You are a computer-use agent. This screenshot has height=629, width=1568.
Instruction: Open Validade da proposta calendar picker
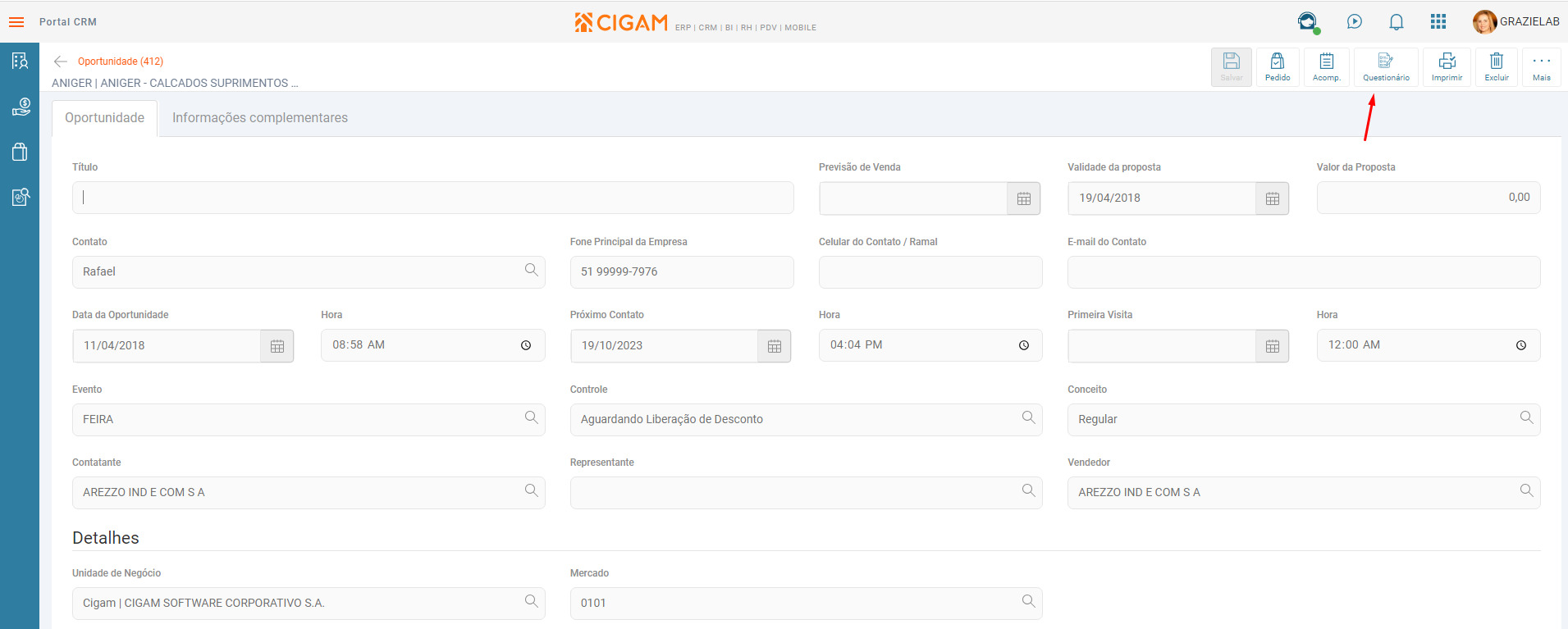1272,198
